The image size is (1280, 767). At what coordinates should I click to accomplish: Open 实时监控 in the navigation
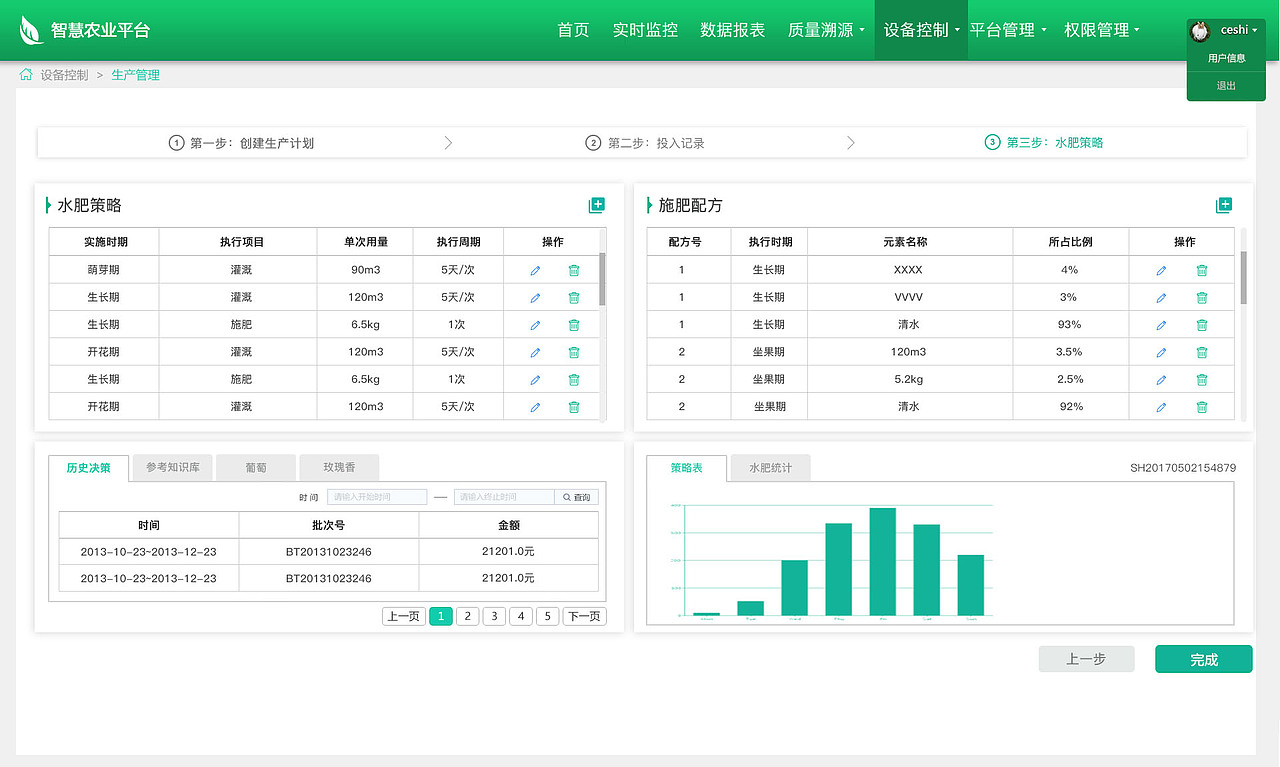pyautogui.click(x=645, y=30)
